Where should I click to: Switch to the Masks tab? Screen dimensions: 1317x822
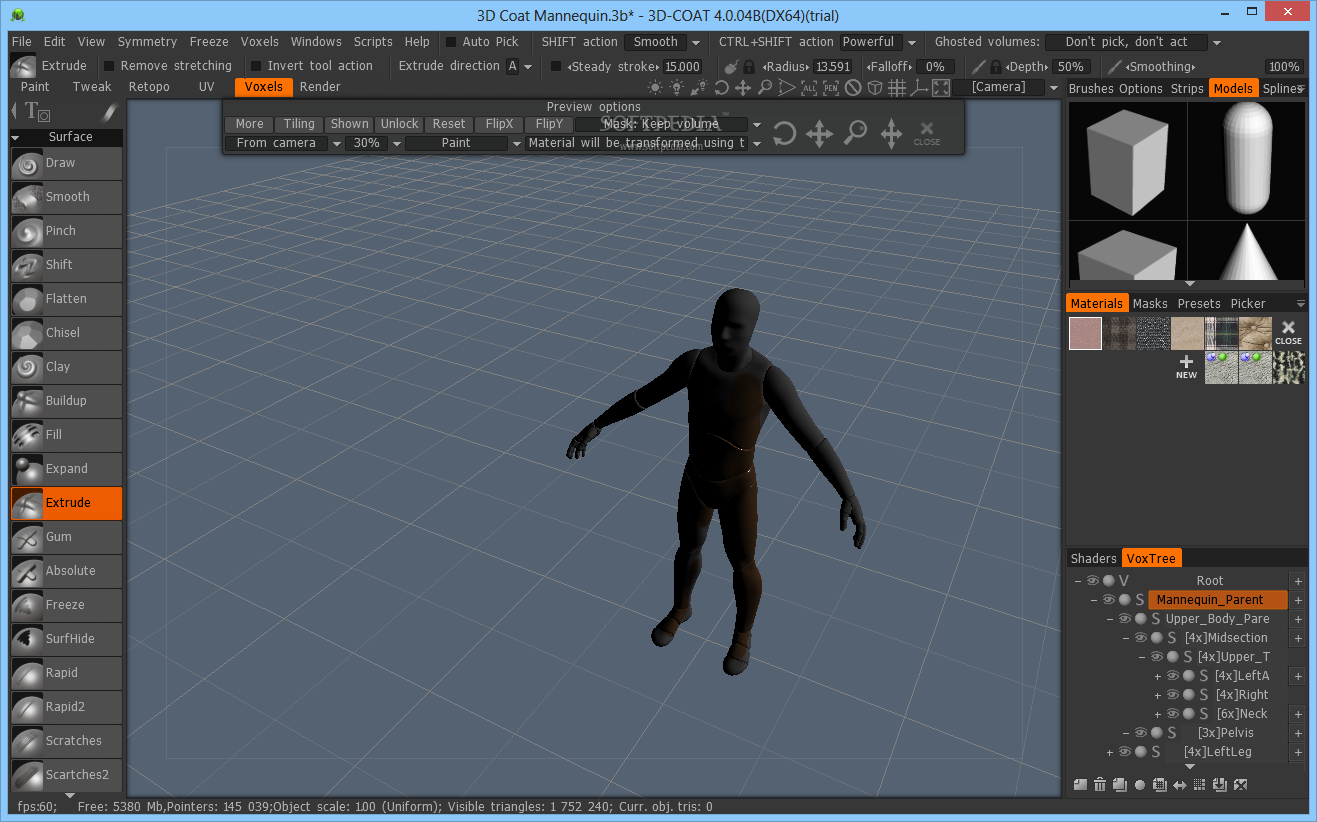tap(1150, 303)
